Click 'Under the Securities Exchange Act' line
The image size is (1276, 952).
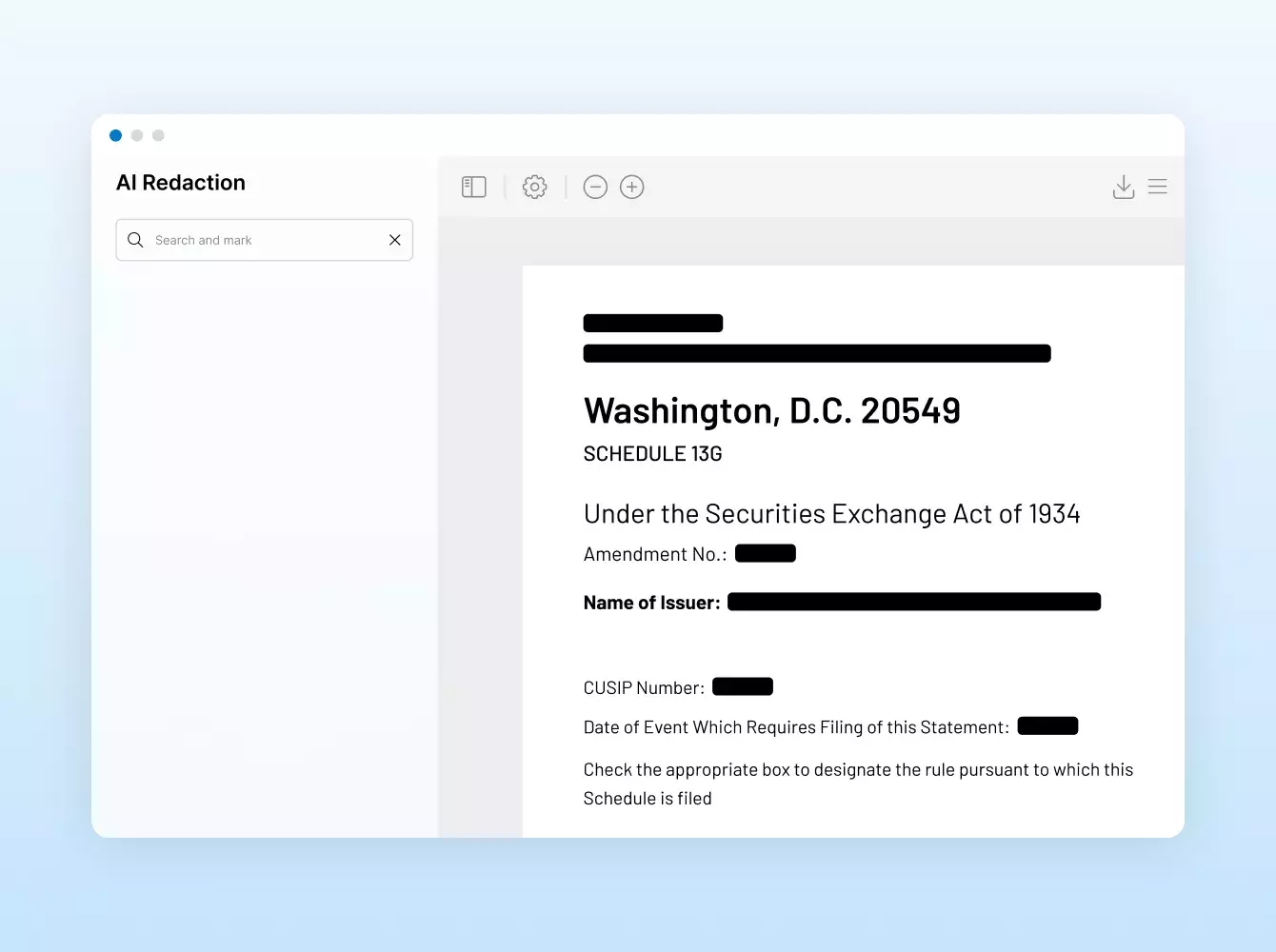coord(831,514)
